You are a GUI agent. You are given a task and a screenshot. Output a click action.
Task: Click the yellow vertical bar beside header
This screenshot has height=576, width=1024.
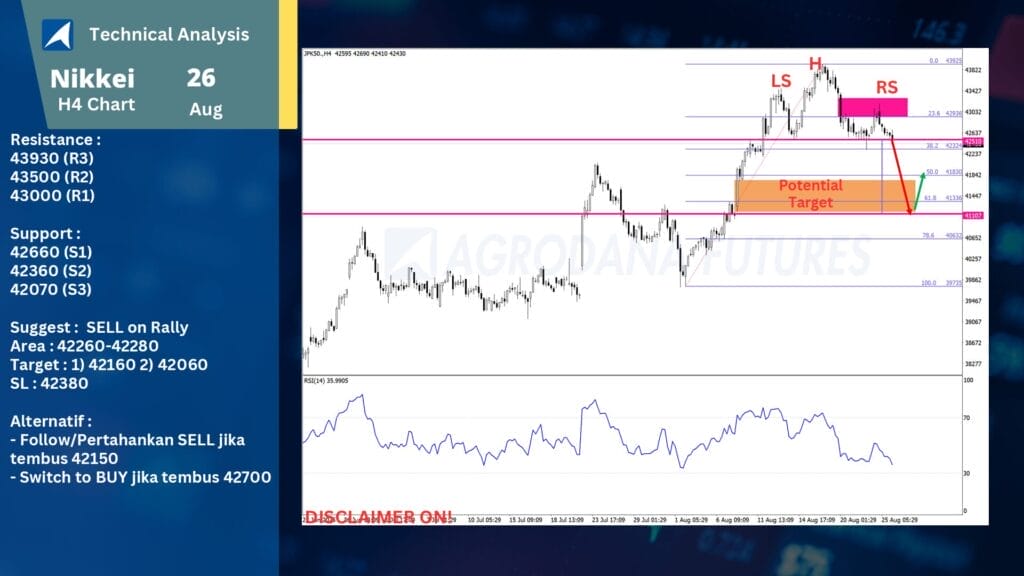pos(288,64)
